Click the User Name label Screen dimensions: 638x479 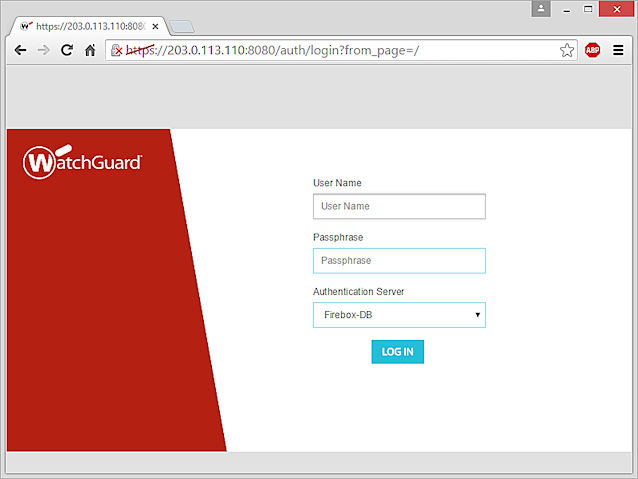tap(337, 183)
